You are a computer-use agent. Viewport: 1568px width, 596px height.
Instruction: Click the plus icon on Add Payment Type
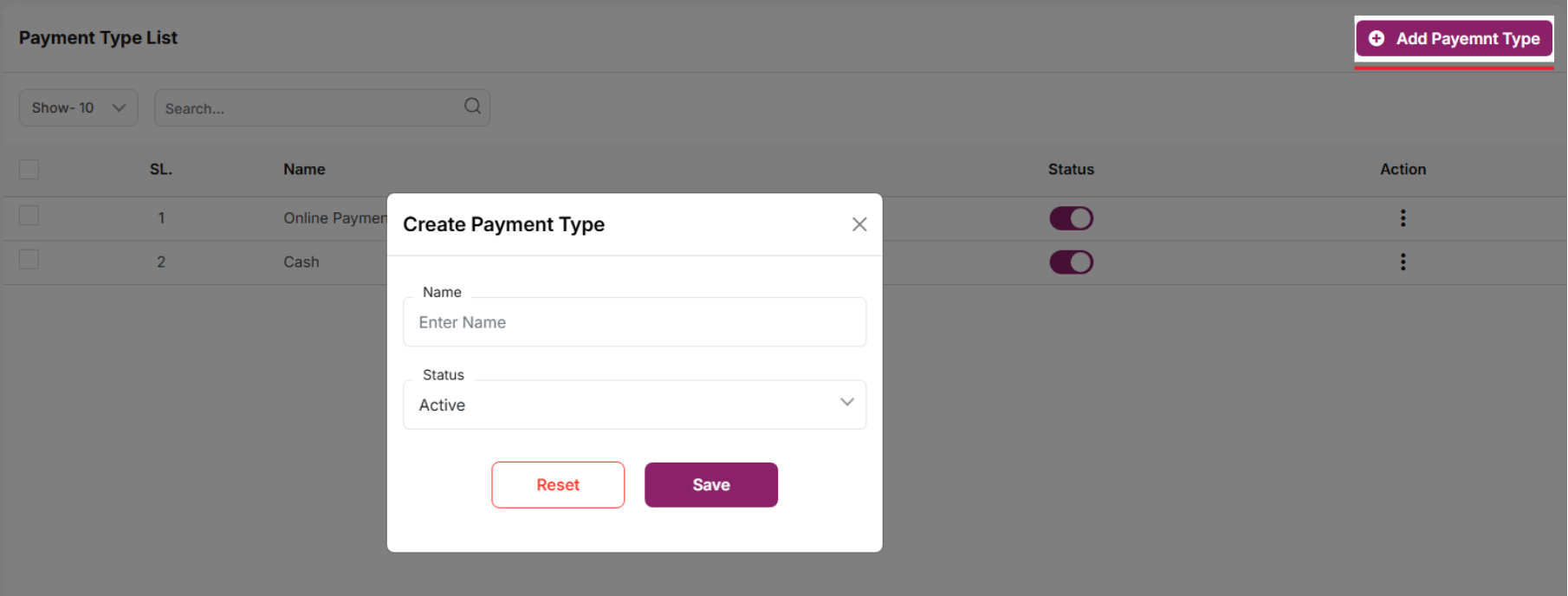click(1377, 39)
